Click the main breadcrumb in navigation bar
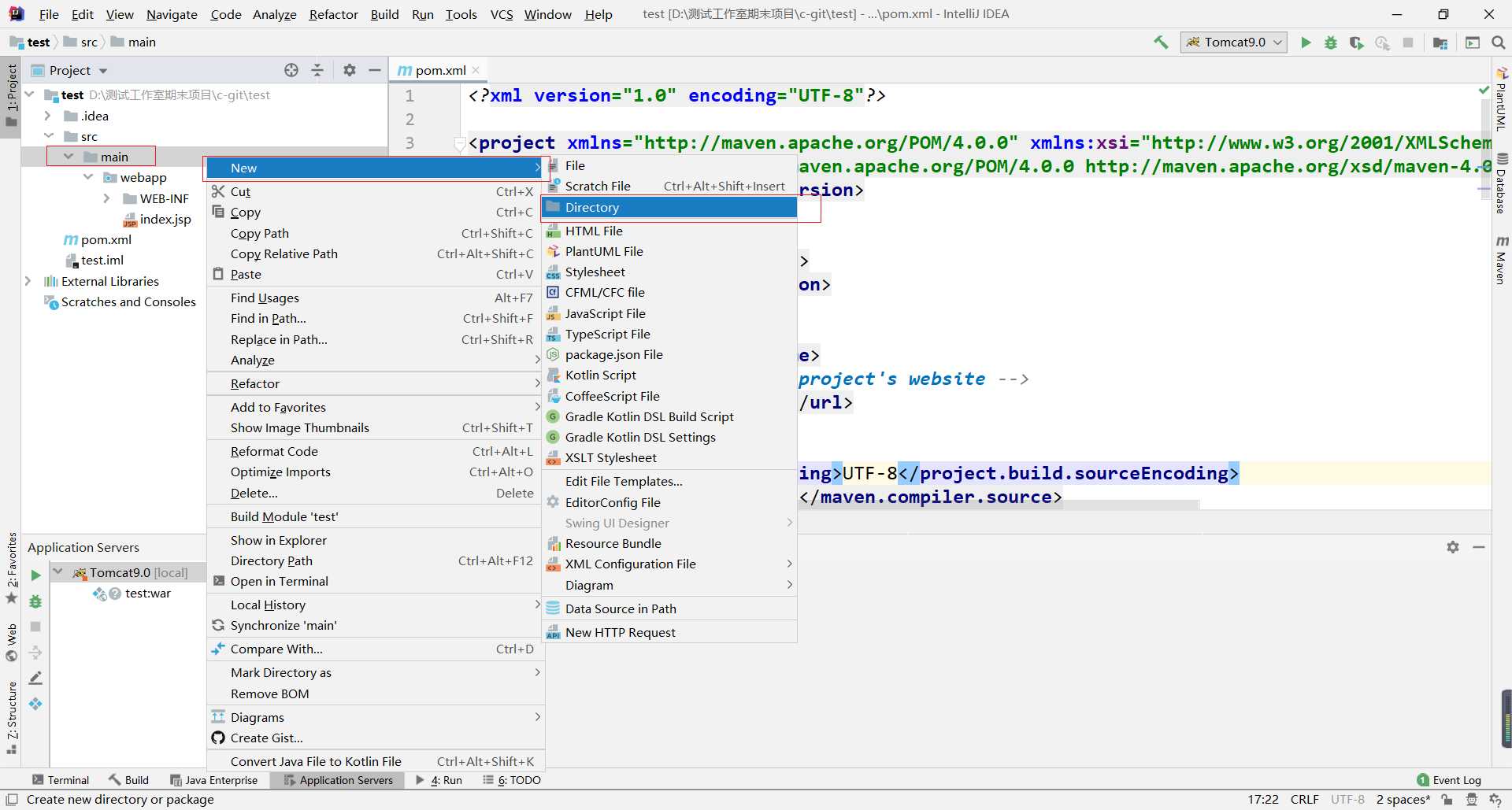 (x=133, y=42)
